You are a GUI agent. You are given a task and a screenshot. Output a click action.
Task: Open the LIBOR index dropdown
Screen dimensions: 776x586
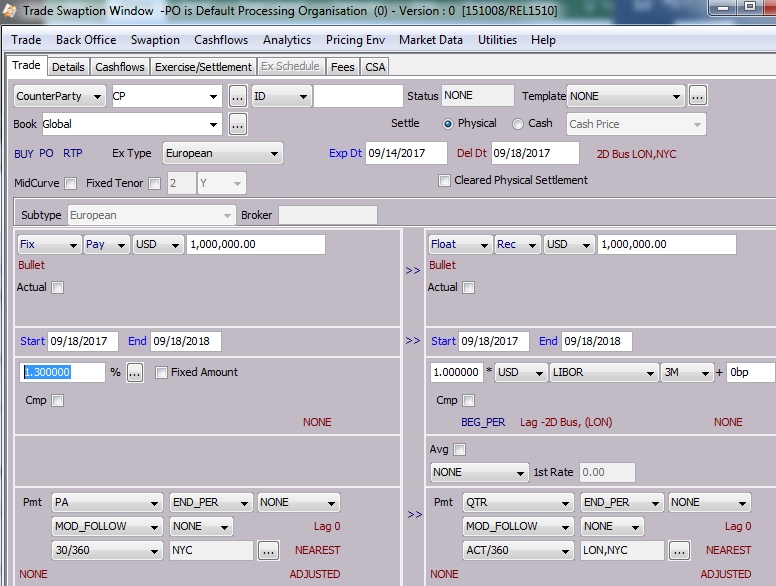tap(604, 373)
